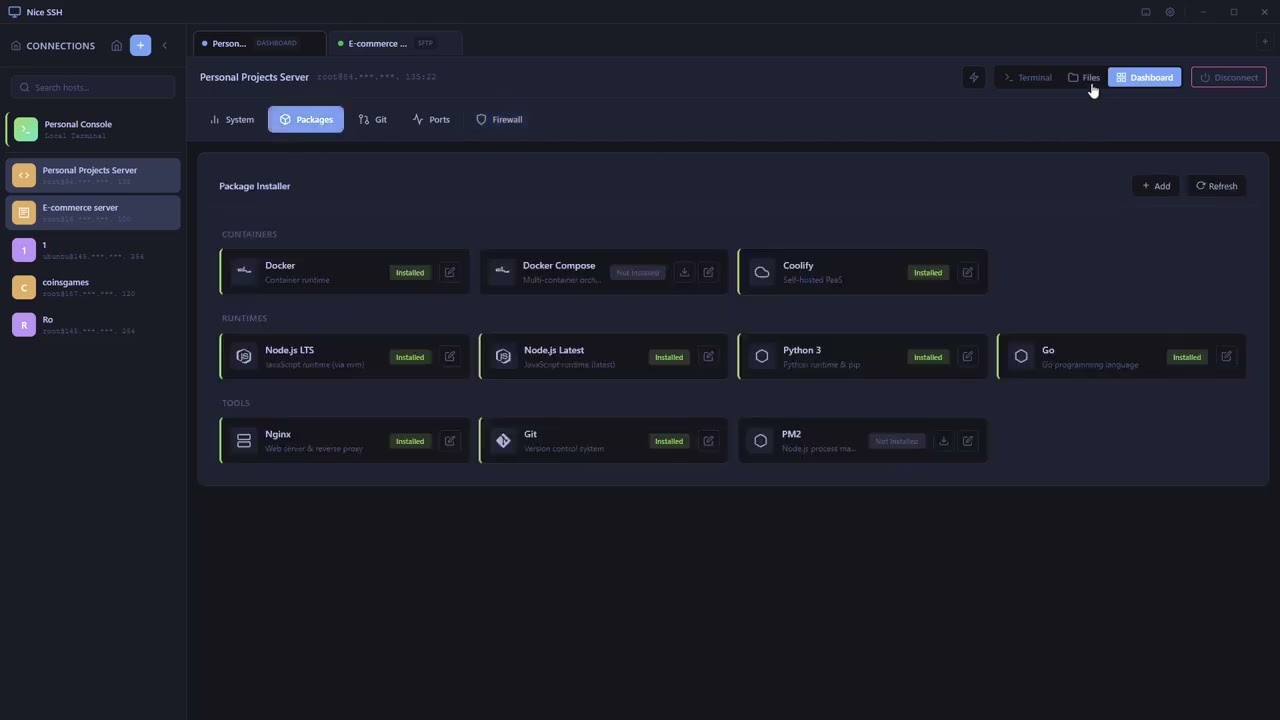Edit the Go package entry
Viewport: 1280px width, 720px height.
pos(1227,357)
